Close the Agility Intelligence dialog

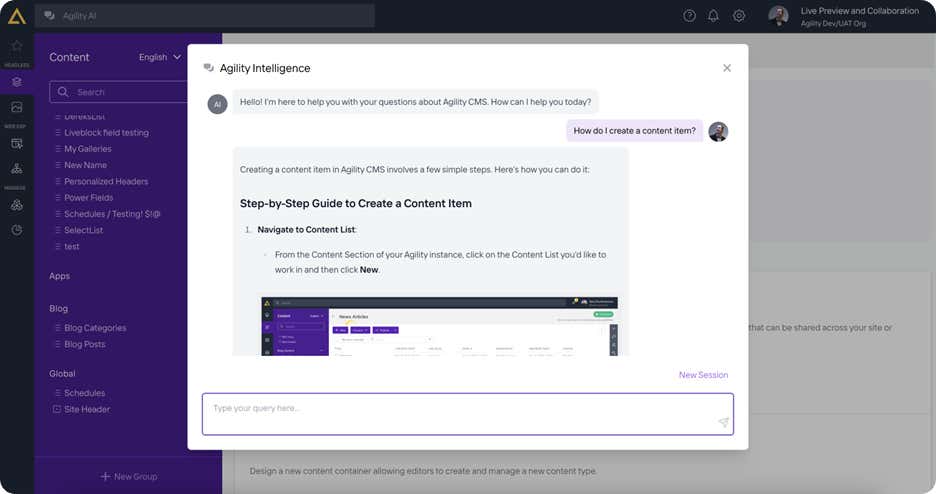point(726,68)
